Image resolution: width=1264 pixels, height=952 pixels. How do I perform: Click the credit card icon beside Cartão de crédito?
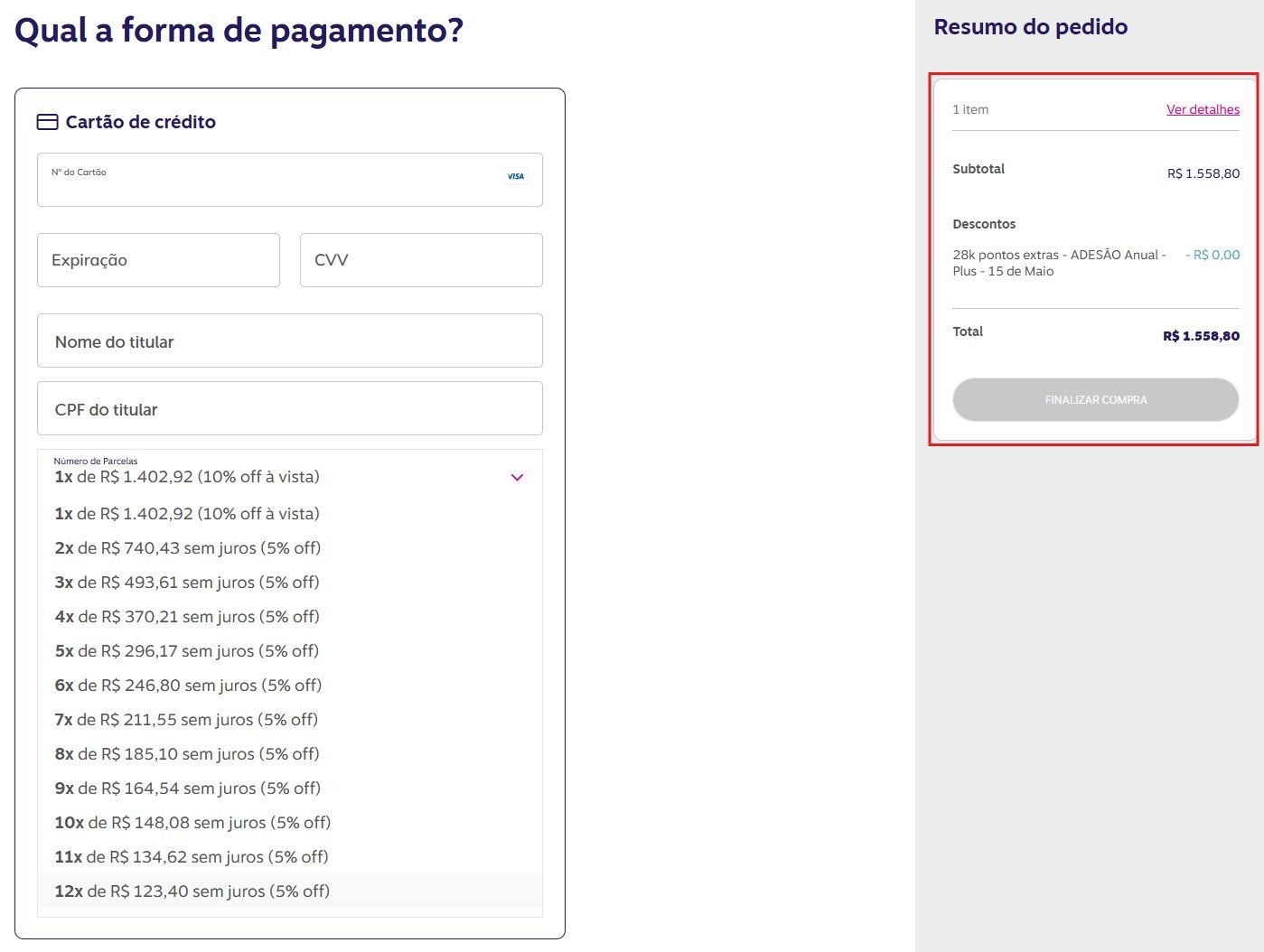(x=47, y=122)
